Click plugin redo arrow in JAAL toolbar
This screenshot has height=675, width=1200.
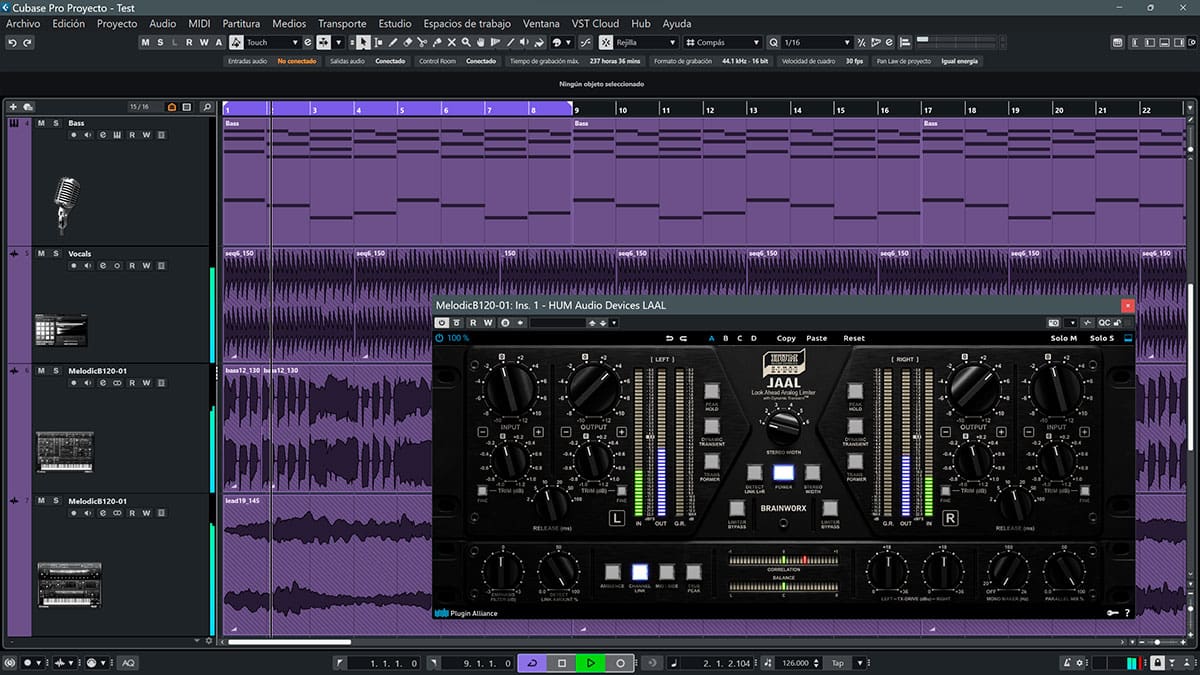click(684, 338)
